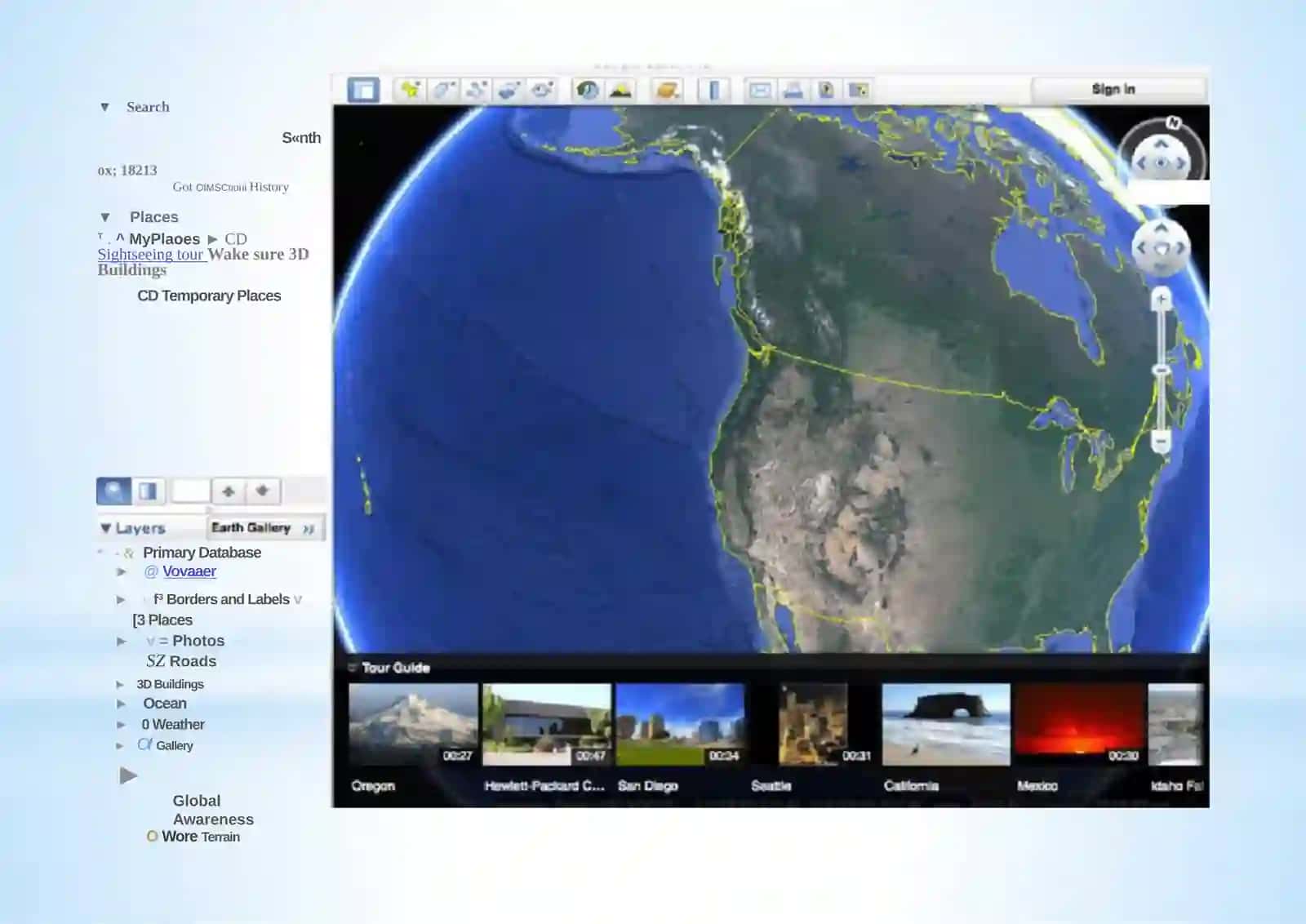
Task: Click the look-left arrow on the compass ring
Action: pyautogui.click(x=1141, y=163)
